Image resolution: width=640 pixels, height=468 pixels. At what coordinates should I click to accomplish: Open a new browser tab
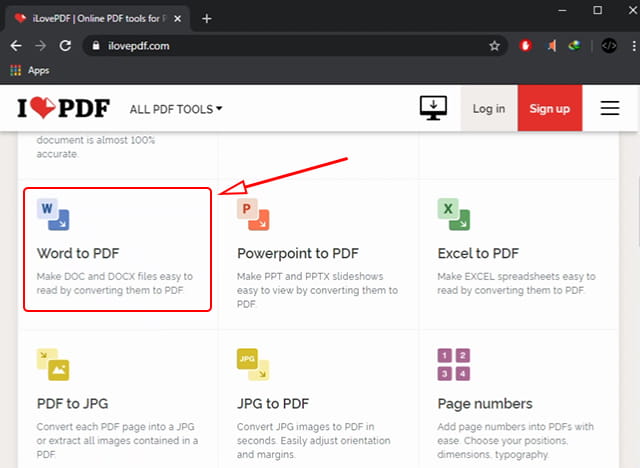[x=207, y=18]
